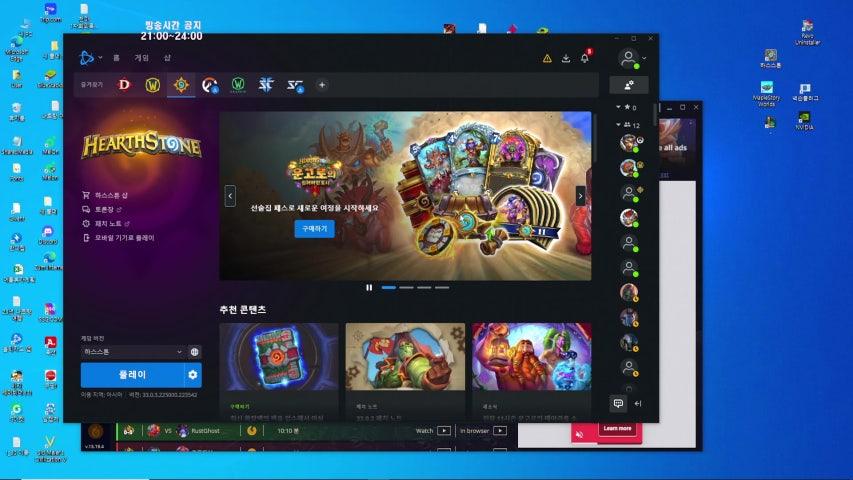Collapse the favorites friends group

(x=618, y=107)
